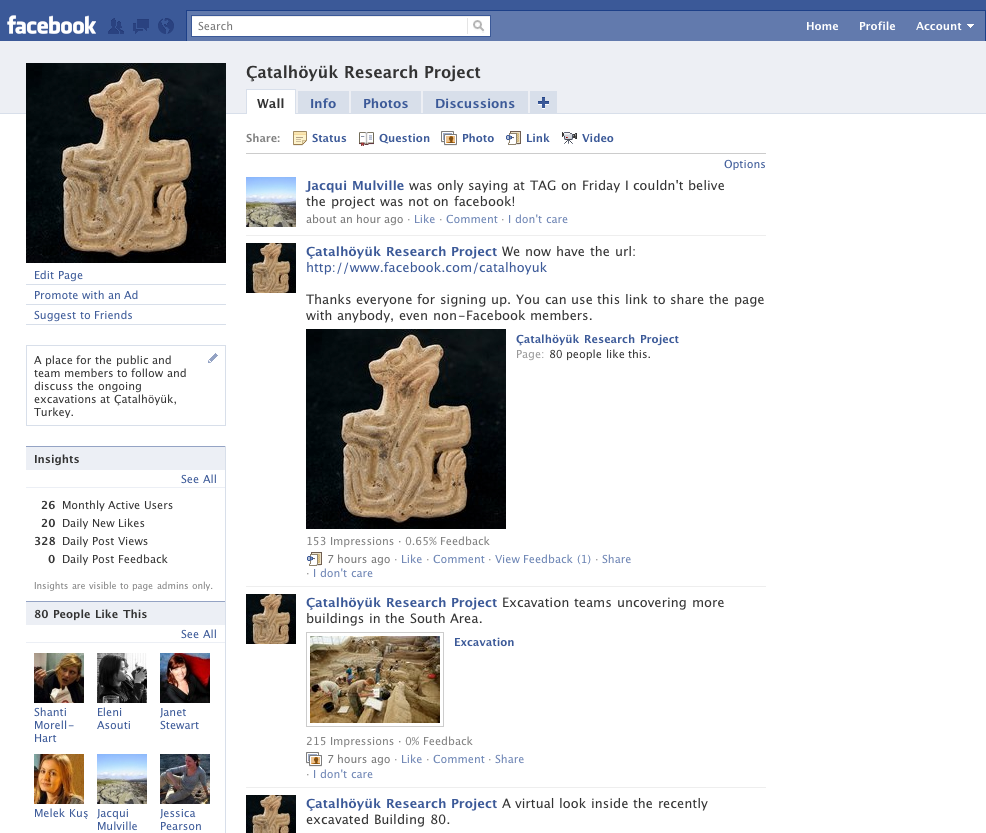The width and height of the screenshot is (986, 833).
Task: Click Eleni Asouti name link
Action: (x=114, y=719)
